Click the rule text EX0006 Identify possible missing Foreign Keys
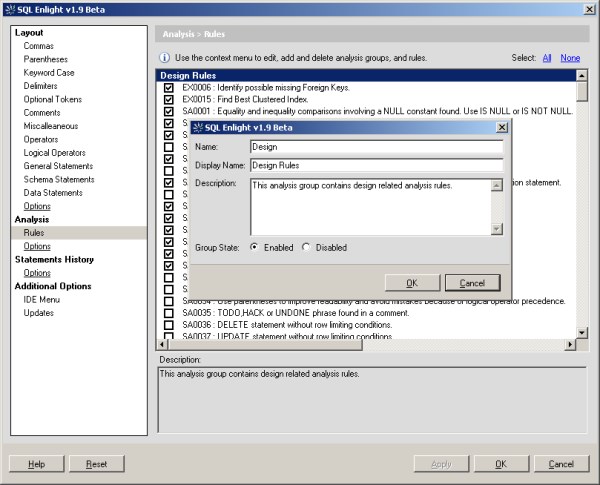 point(266,88)
